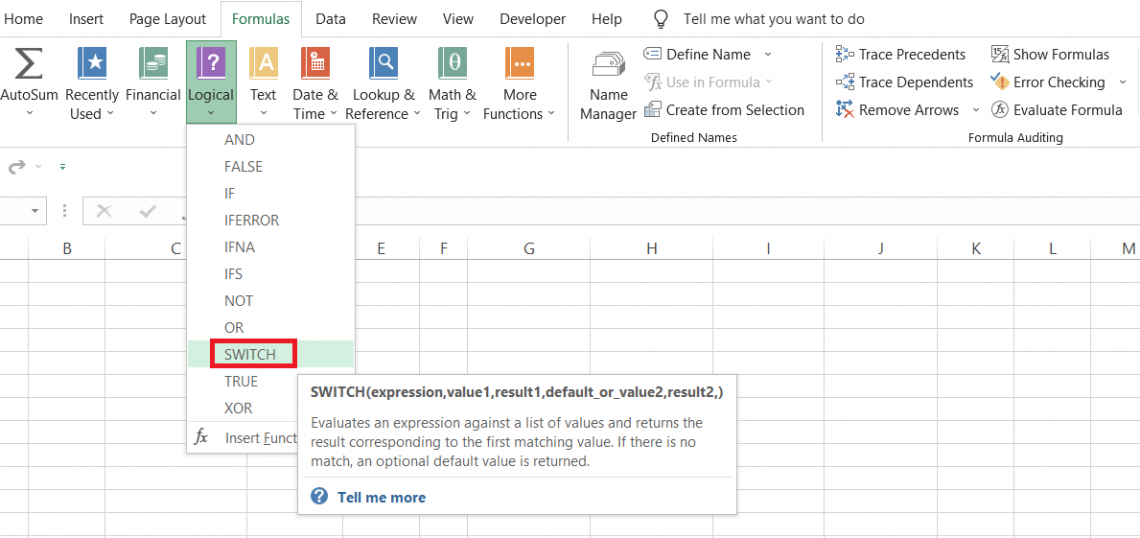The height and width of the screenshot is (538, 1140).
Task: Open the Financial functions icon
Action: point(153,65)
